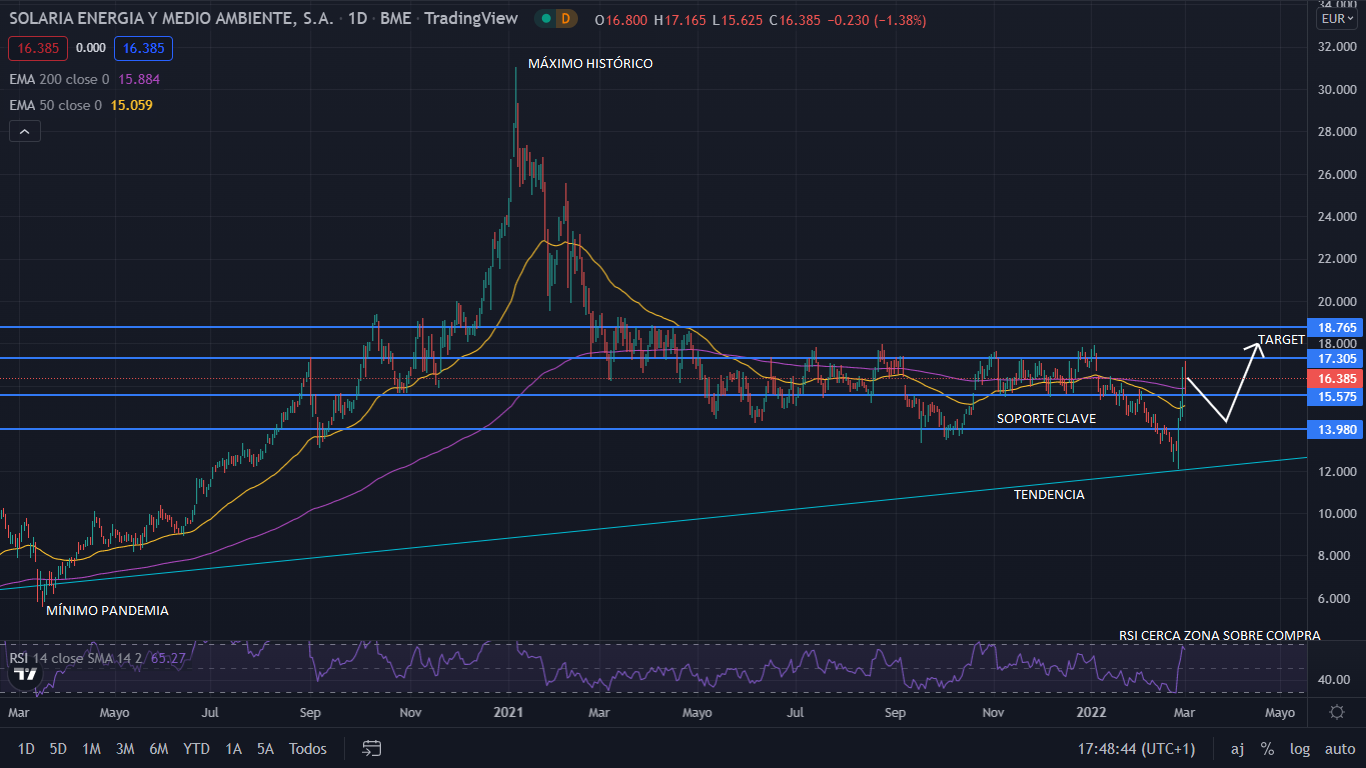Collapse the indicator legend with the arrow
The height and width of the screenshot is (768, 1366).
point(25,131)
